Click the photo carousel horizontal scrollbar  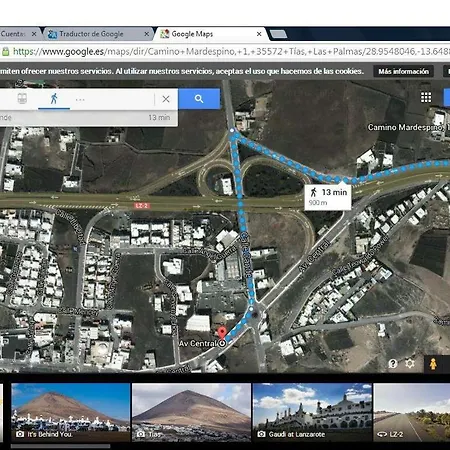pos(60,446)
